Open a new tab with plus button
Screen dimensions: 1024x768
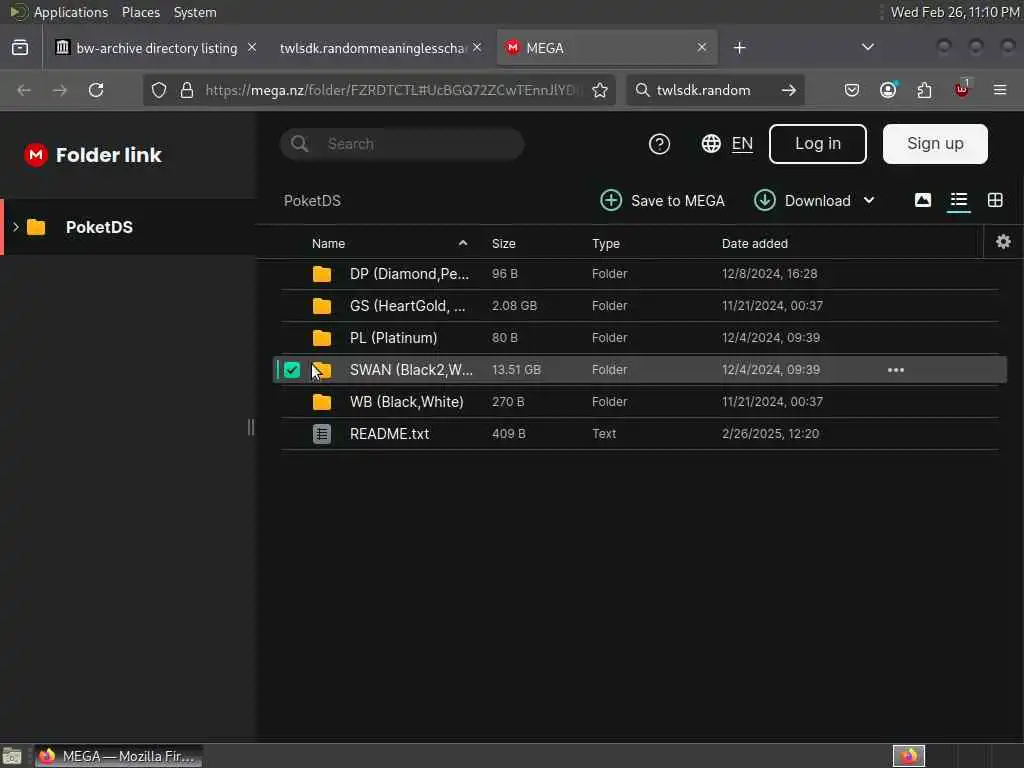click(739, 48)
